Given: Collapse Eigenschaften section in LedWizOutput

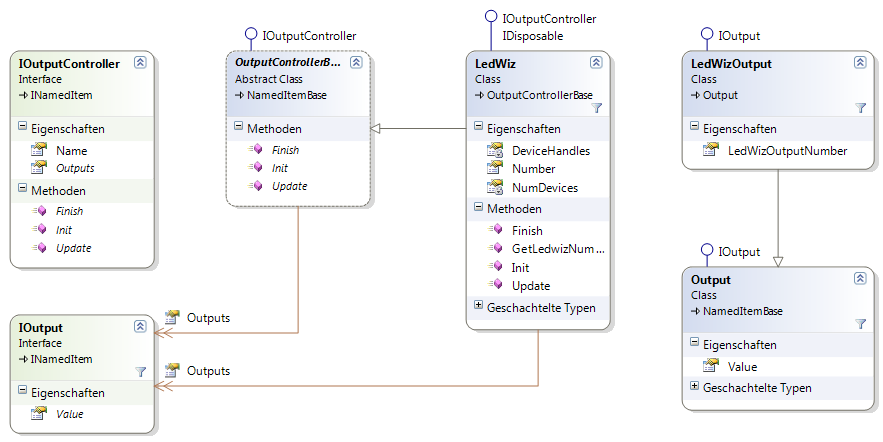Looking at the screenshot, I should point(694,126).
